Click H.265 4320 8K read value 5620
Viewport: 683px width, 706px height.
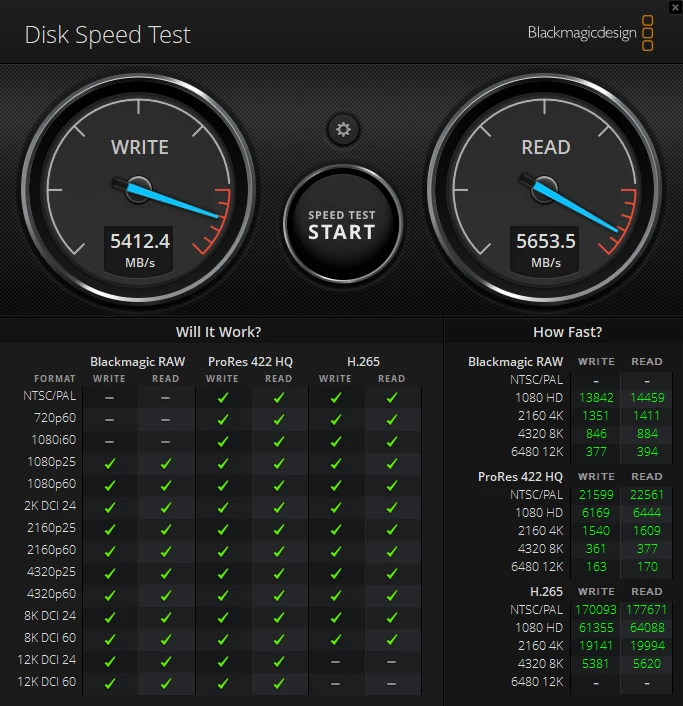point(647,664)
